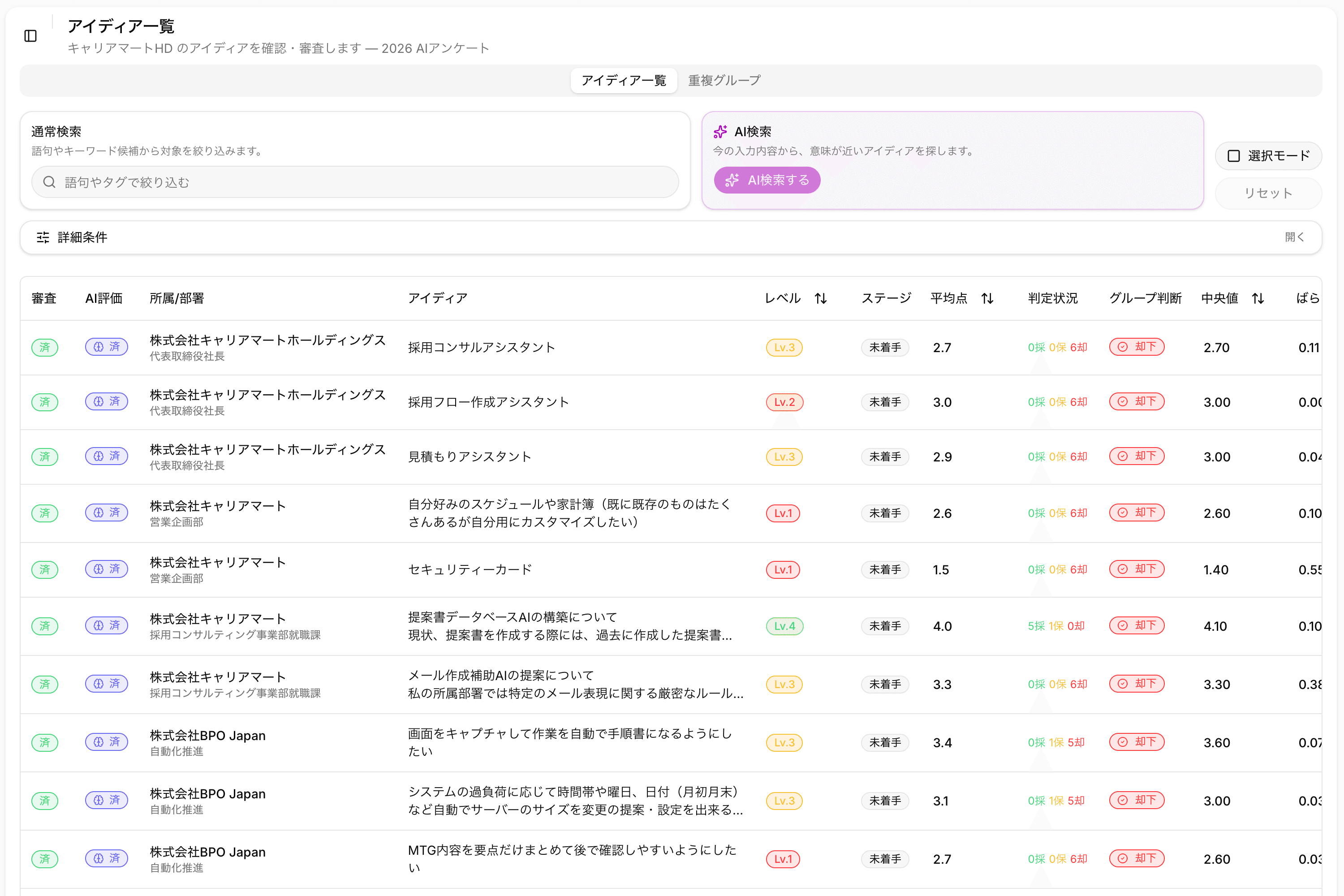
Task: Focus the 語句やタグで絞り込む search field
Action: coord(355,182)
